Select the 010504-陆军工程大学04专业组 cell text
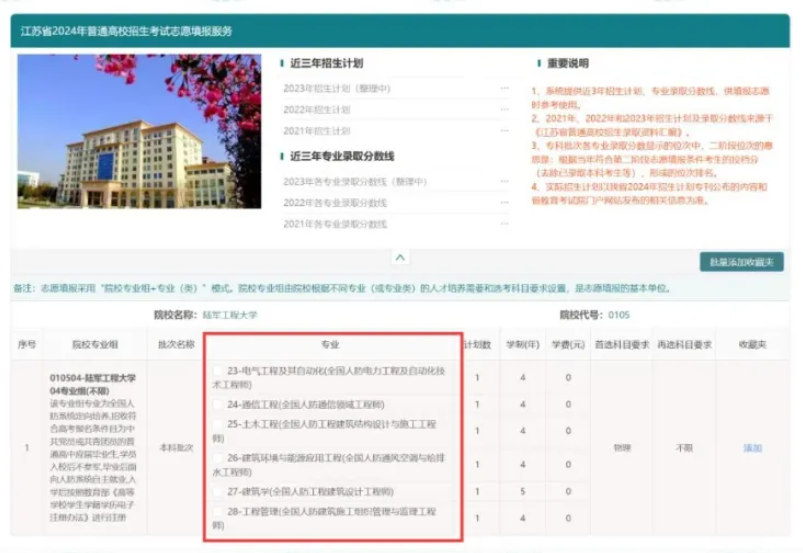 tap(93, 384)
